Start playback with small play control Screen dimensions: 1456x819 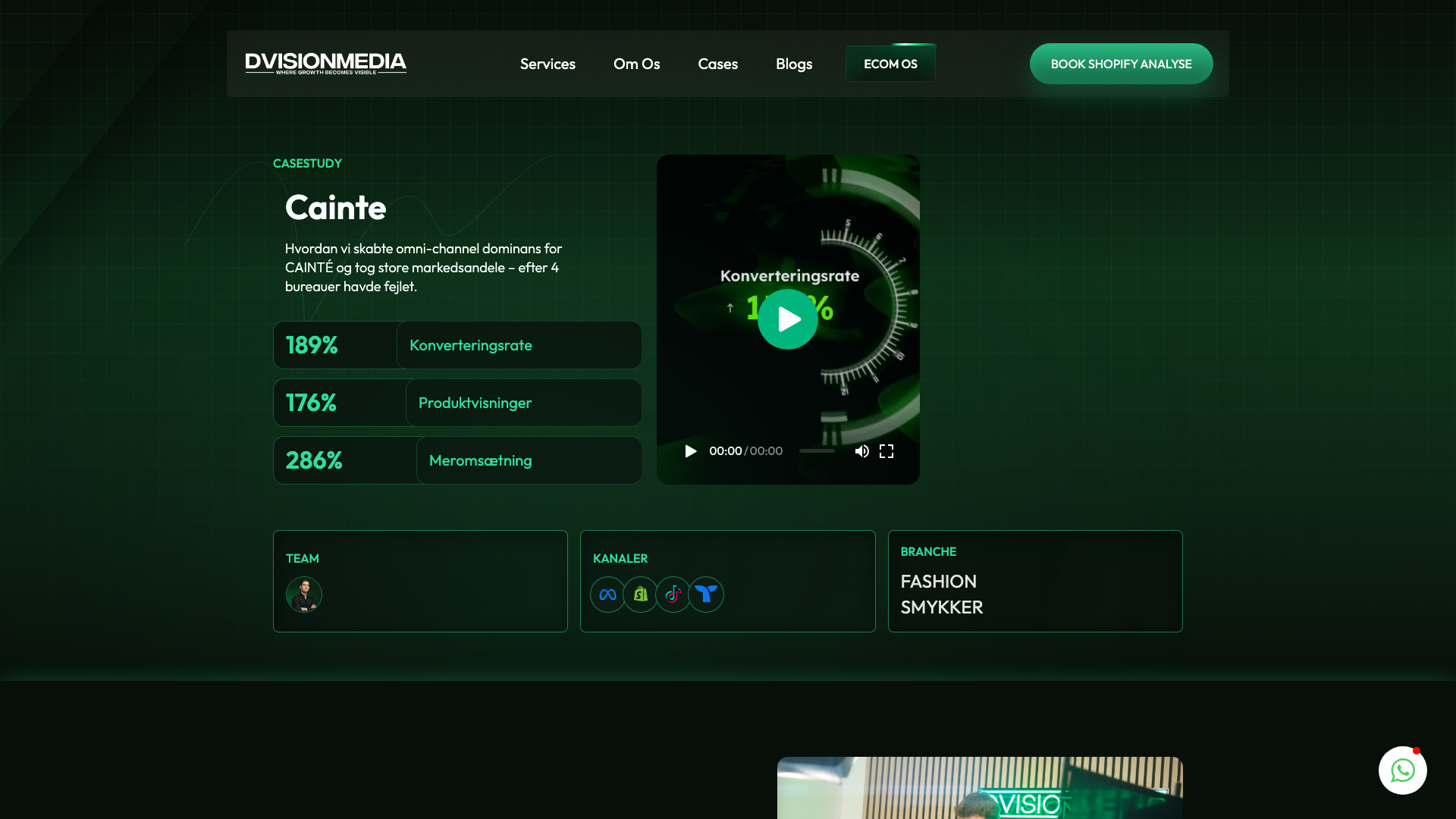(690, 451)
